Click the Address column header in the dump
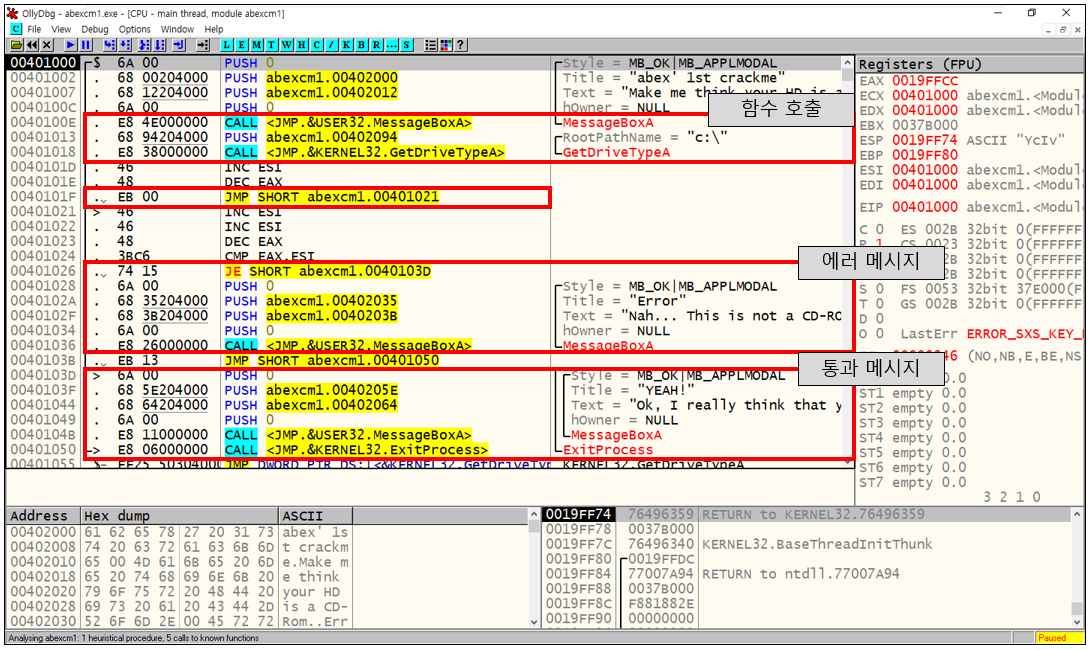The width and height of the screenshot is (1090, 650). coord(43,516)
